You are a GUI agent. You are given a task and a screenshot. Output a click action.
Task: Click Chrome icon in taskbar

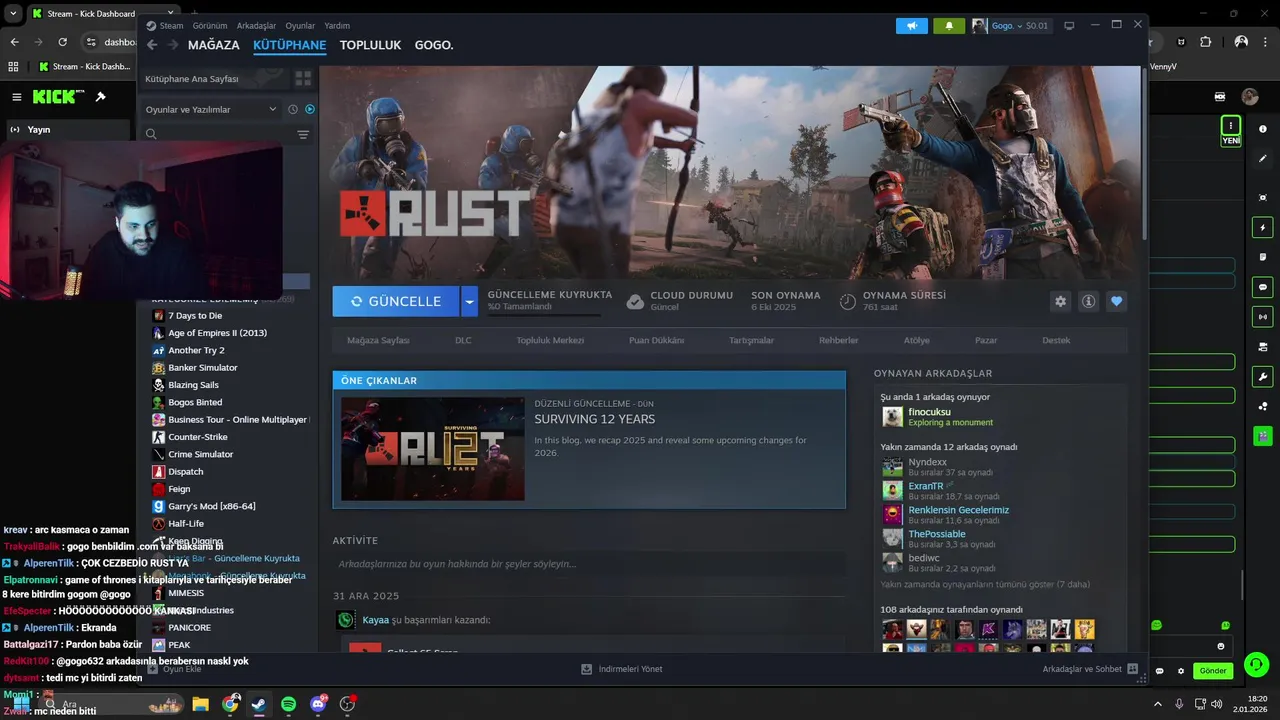(x=230, y=704)
